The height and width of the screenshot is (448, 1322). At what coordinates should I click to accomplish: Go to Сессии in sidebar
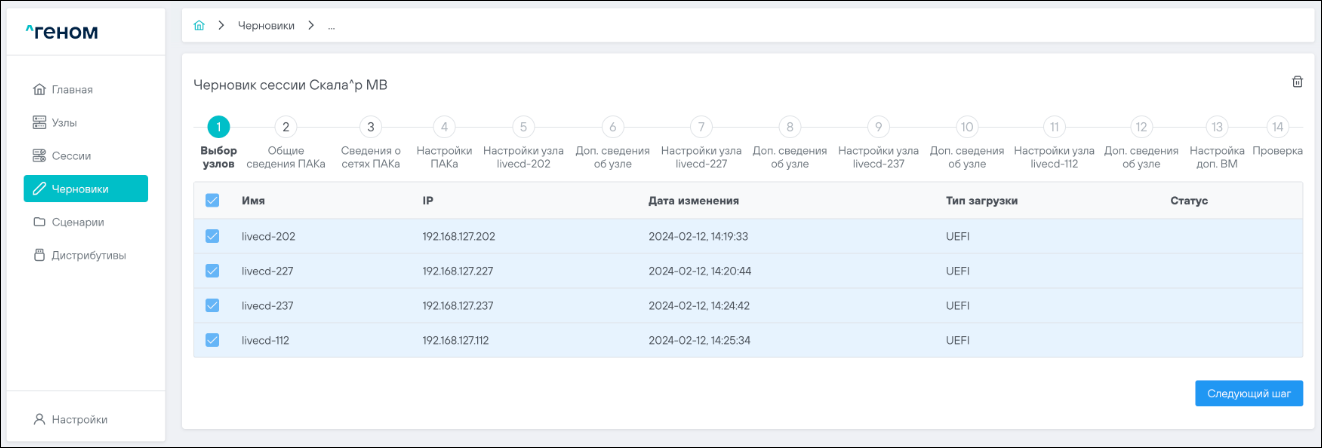[71, 156]
